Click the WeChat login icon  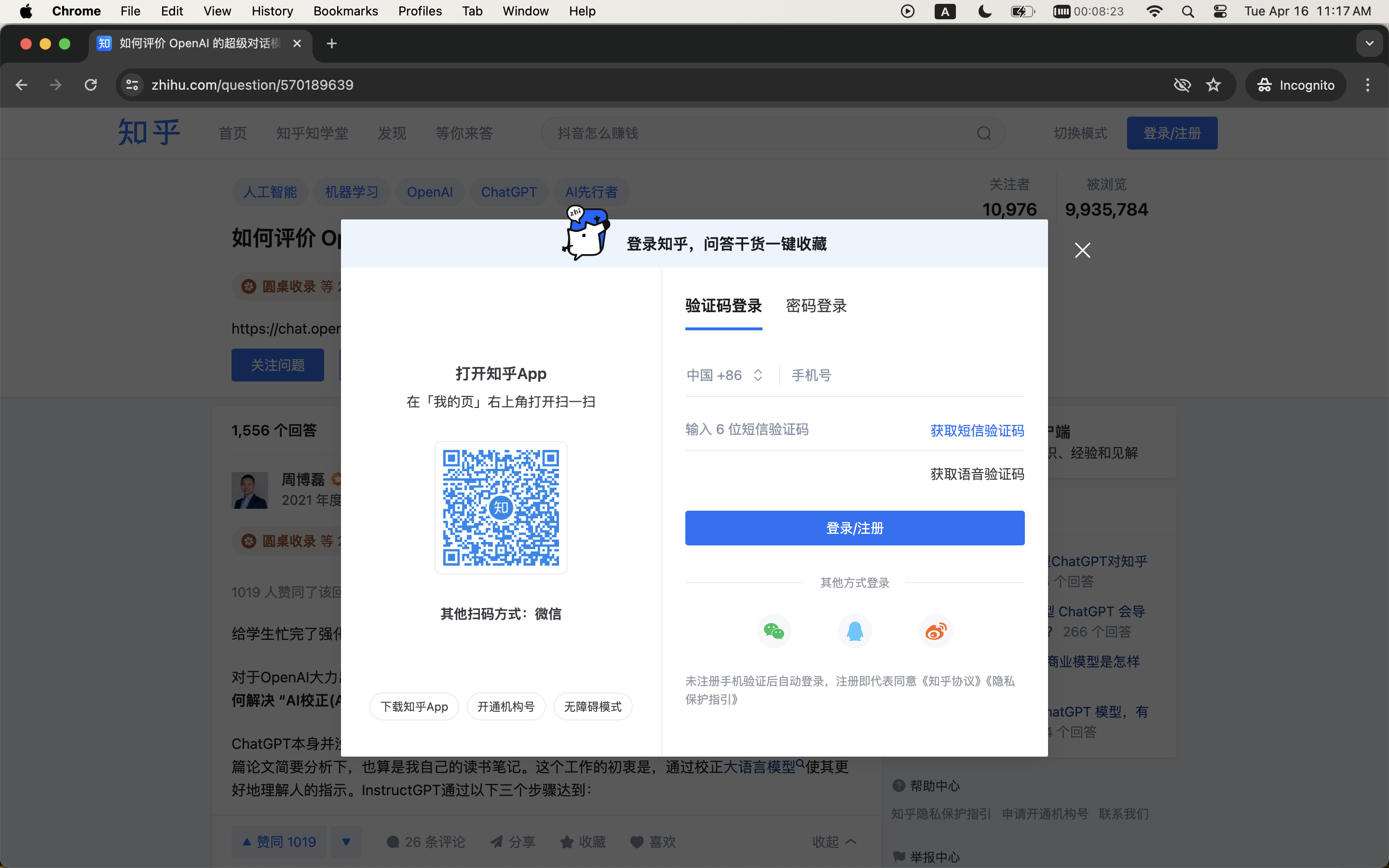[774, 631]
